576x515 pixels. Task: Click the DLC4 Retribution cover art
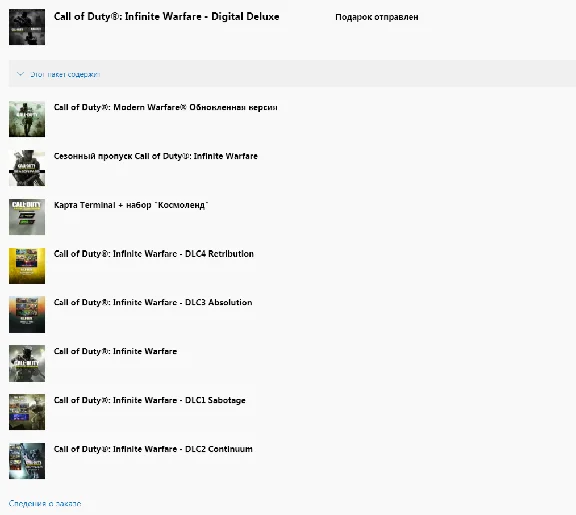point(27,266)
